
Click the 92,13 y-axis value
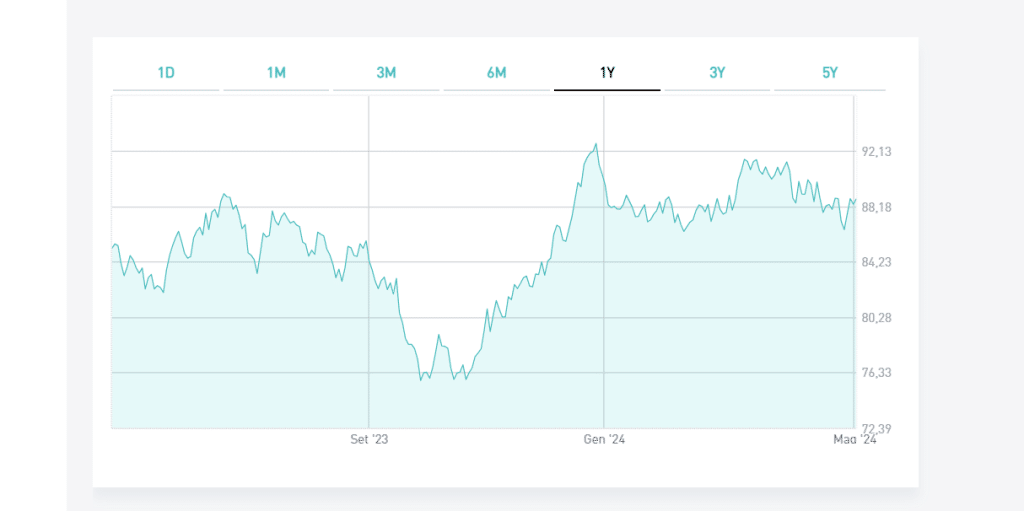pos(876,152)
